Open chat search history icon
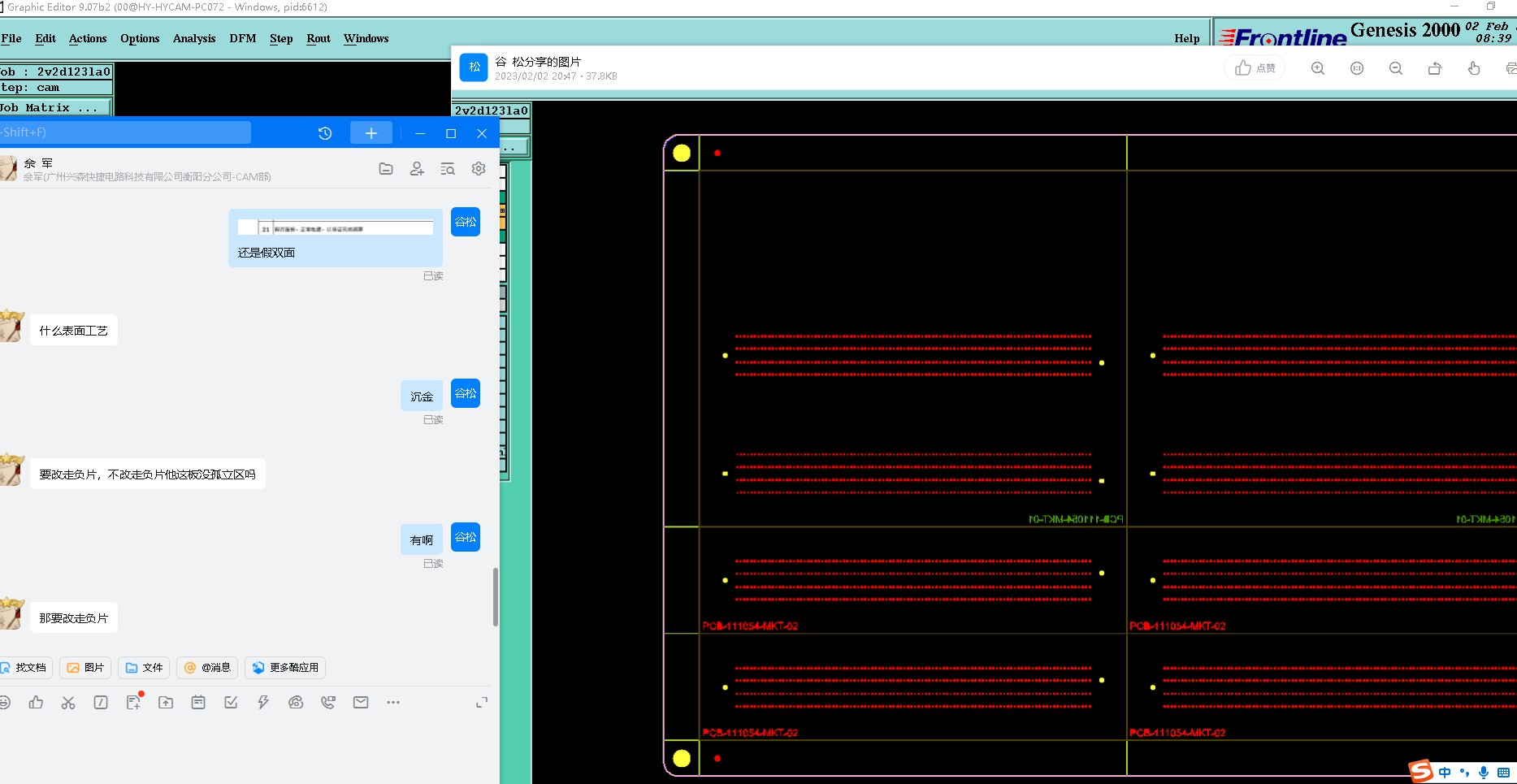 click(x=448, y=169)
